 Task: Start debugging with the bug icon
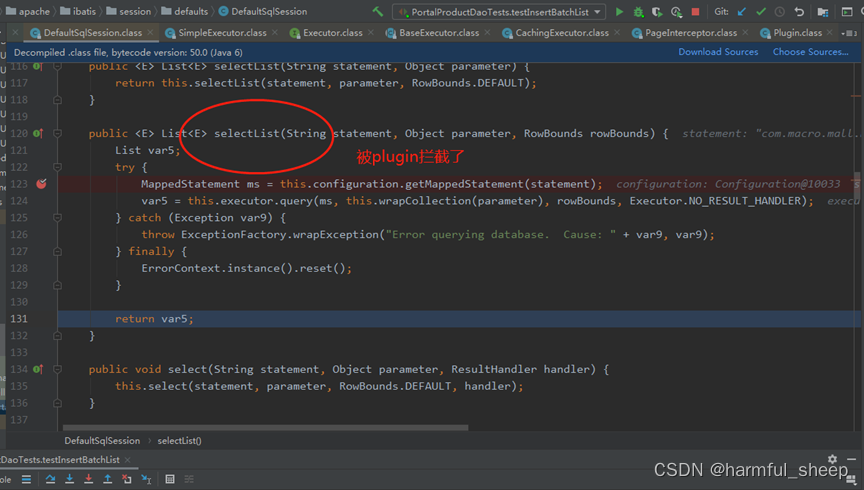(638, 12)
